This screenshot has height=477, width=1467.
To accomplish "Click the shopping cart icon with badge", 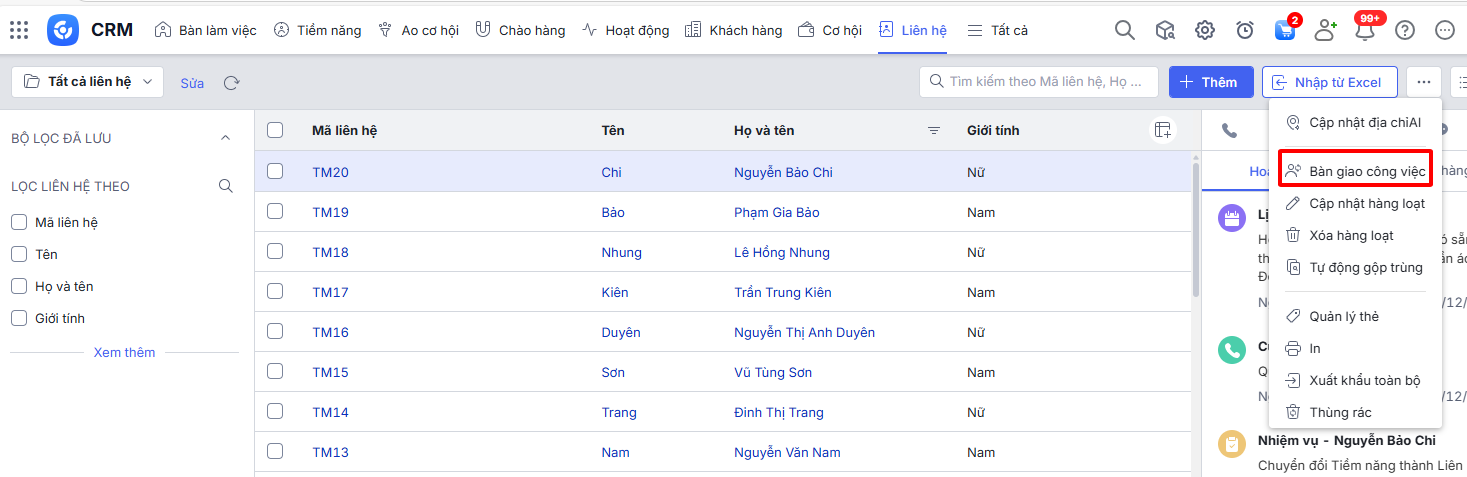I will (1285, 30).
